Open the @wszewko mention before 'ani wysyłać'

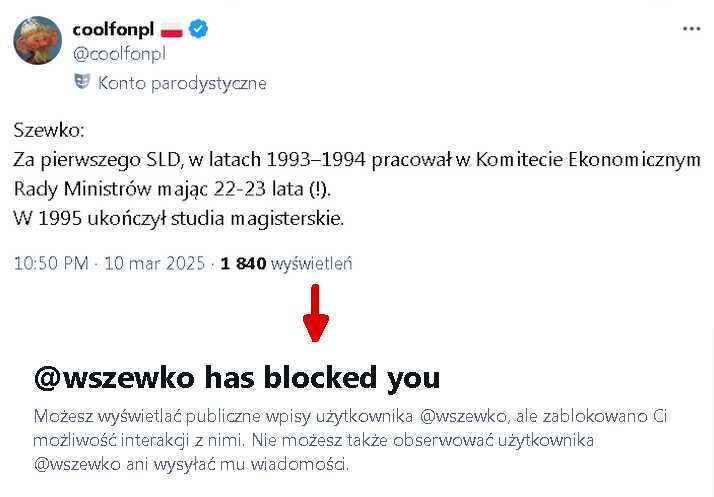tap(77, 464)
